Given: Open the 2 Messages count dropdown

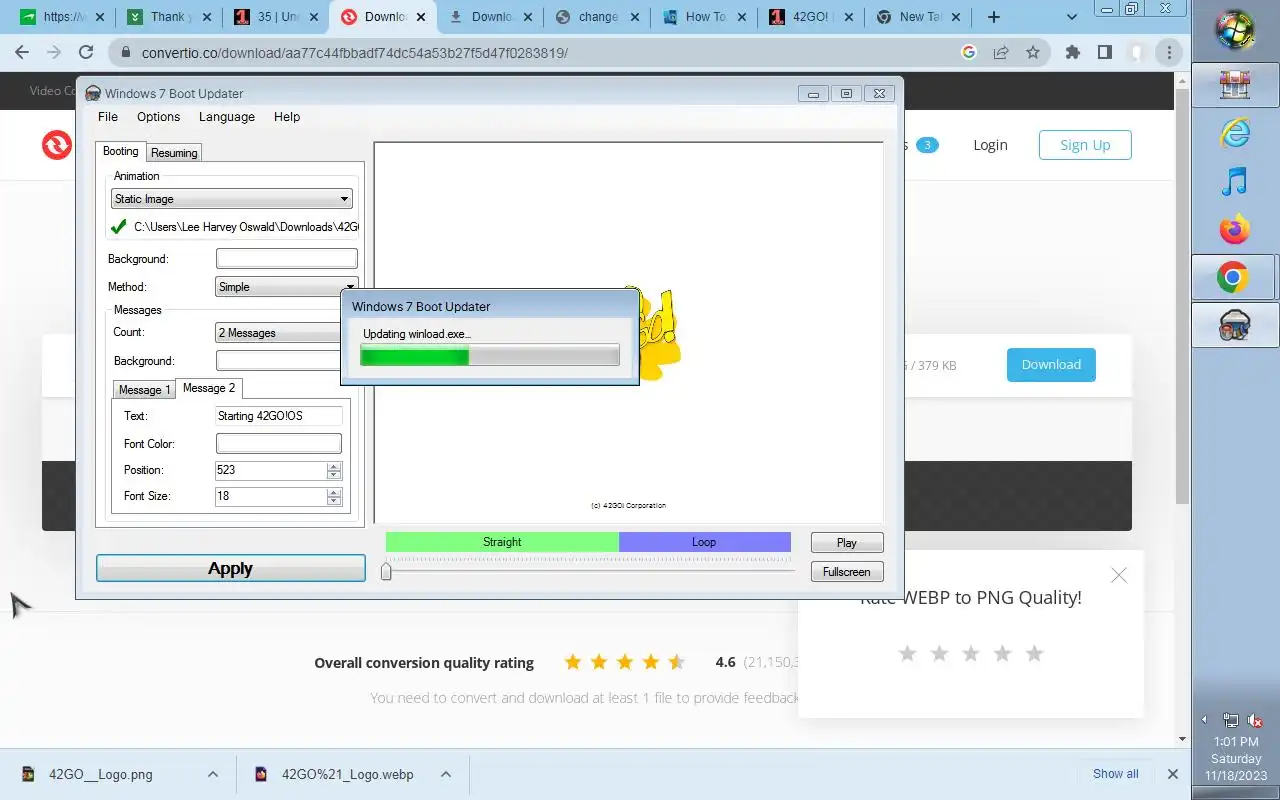Looking at the screenshot, I should (279, 333).
